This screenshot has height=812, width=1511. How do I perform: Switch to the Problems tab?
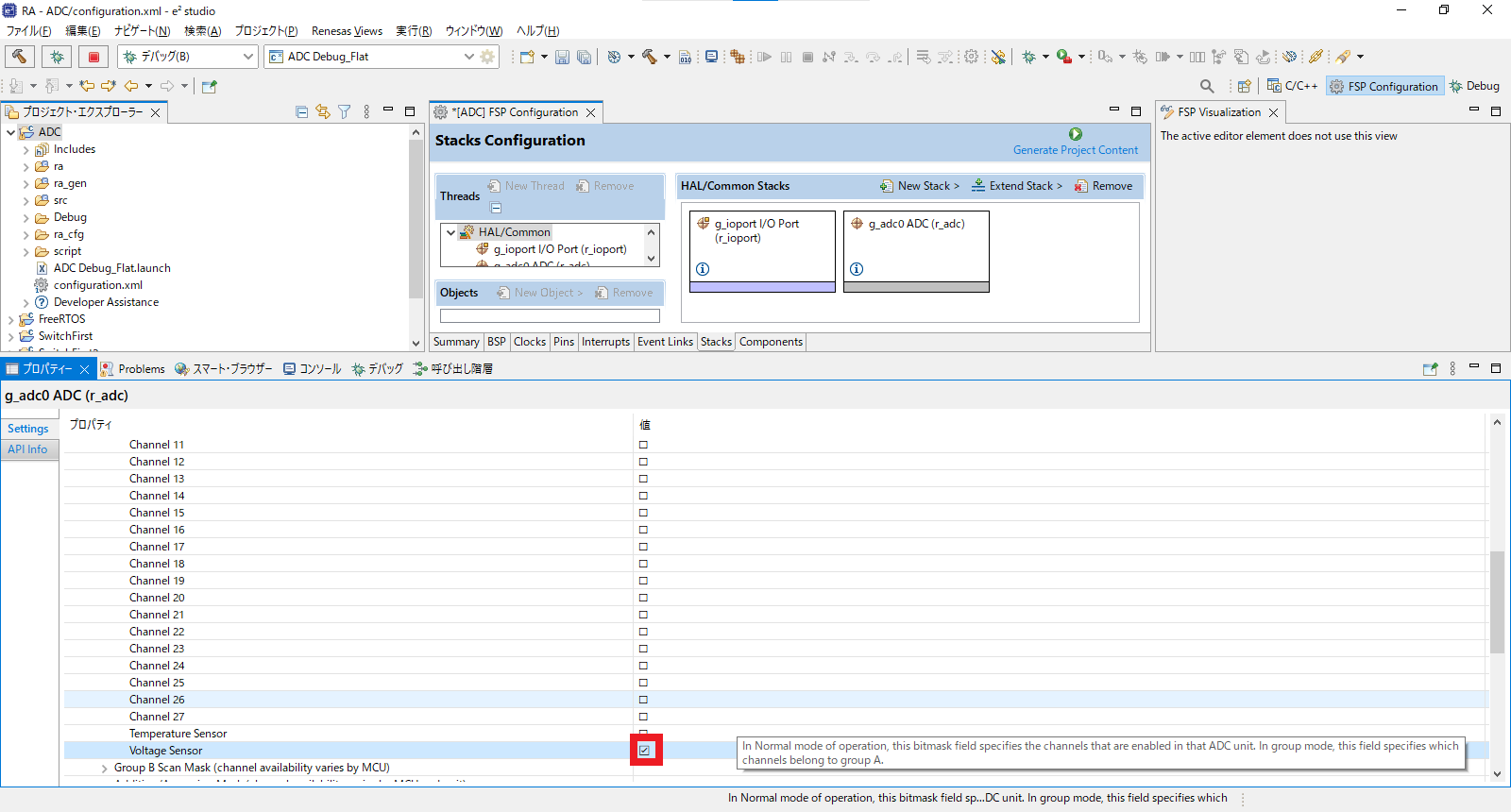133,368
